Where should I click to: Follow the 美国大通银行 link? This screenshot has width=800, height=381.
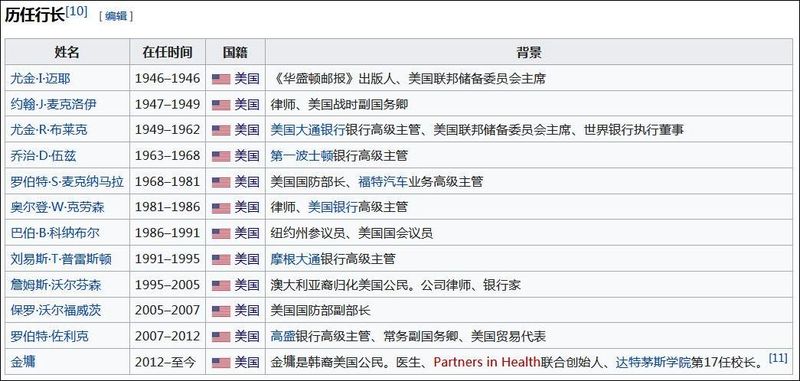308,130
